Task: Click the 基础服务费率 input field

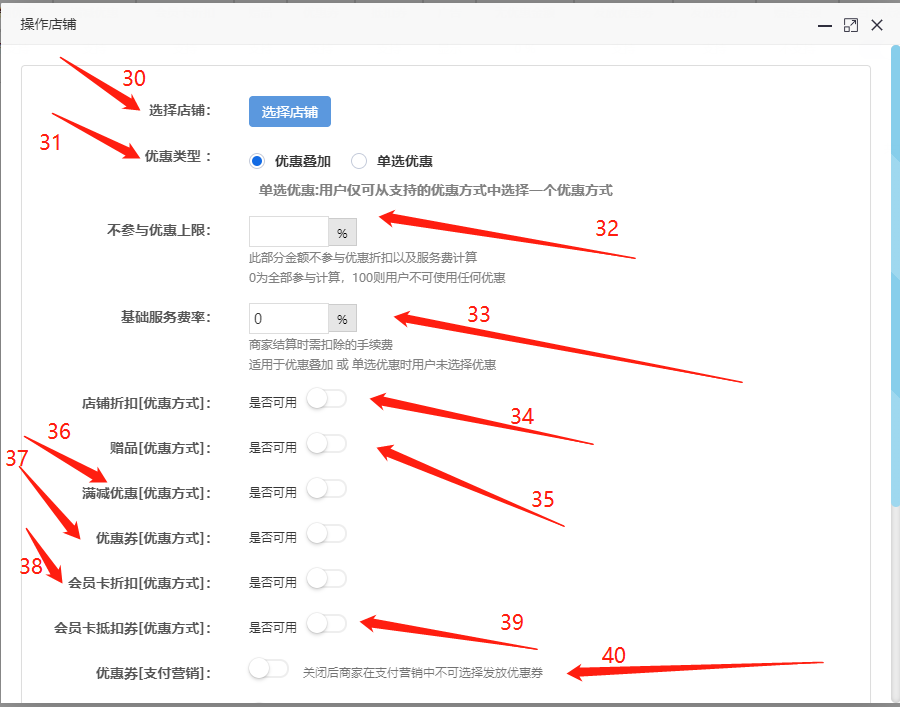Action: click(288, 319)
